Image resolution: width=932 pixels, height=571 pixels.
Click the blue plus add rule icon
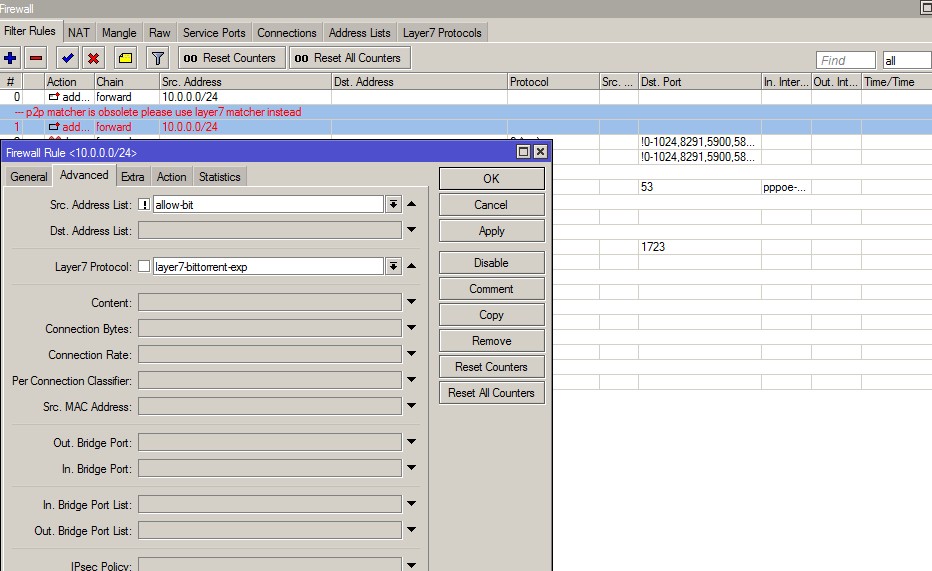[x=11, y=58]
